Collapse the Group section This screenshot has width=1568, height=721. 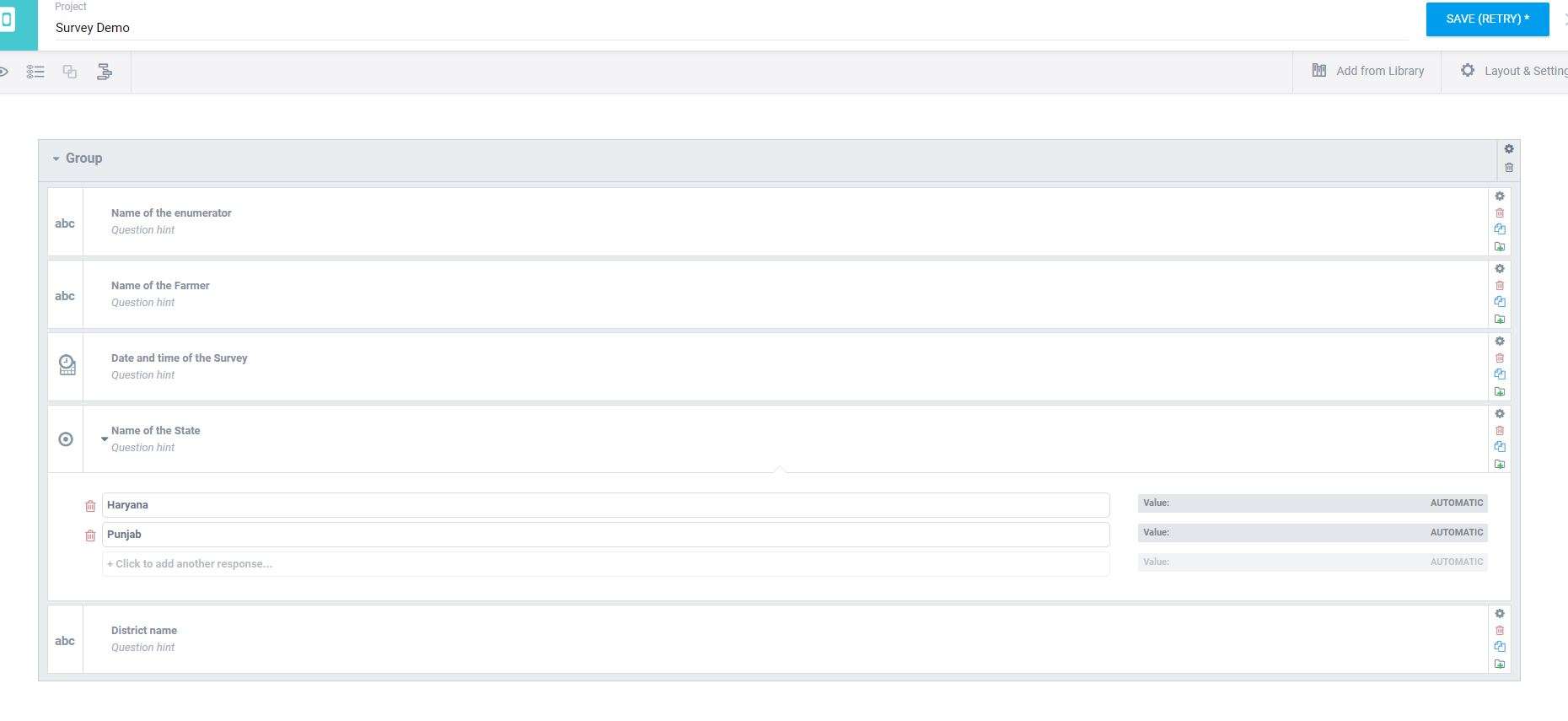coord(56,159)
